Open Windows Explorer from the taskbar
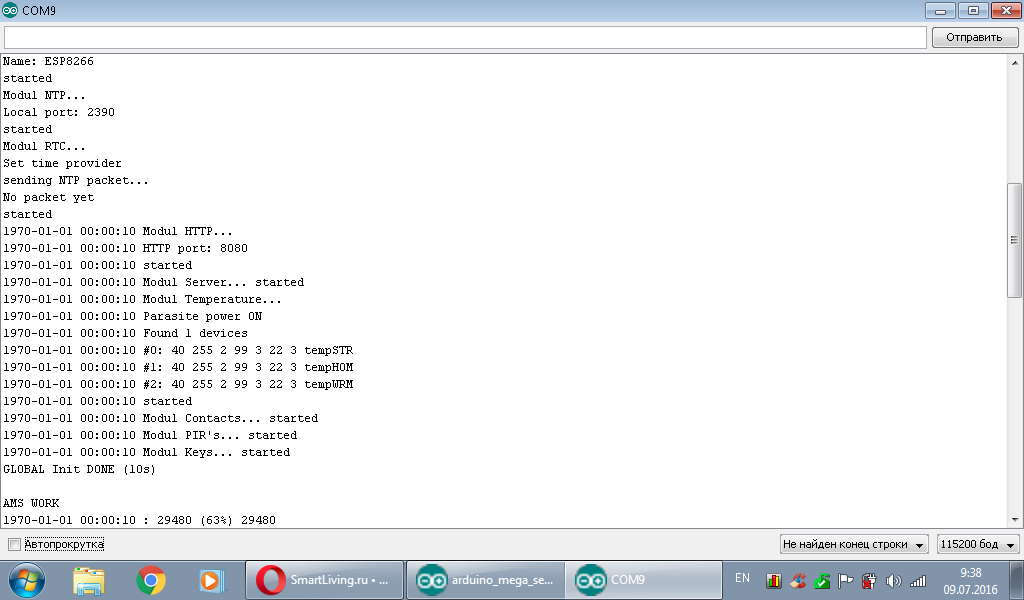This screenshot has height=600, width=1024. click(89, 580)
